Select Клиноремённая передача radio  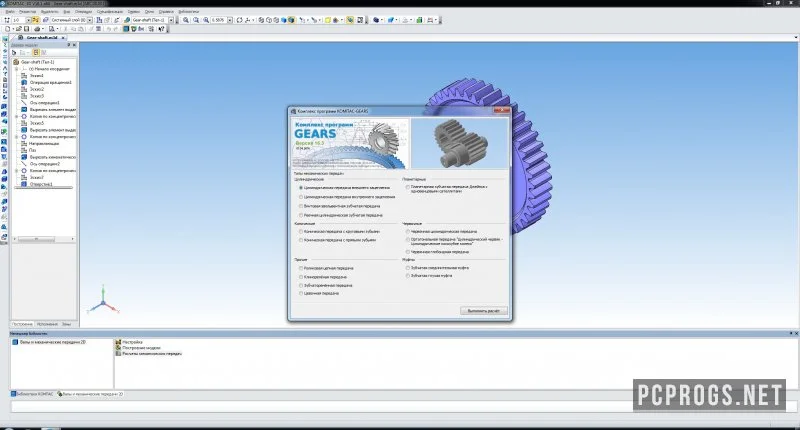301,277
